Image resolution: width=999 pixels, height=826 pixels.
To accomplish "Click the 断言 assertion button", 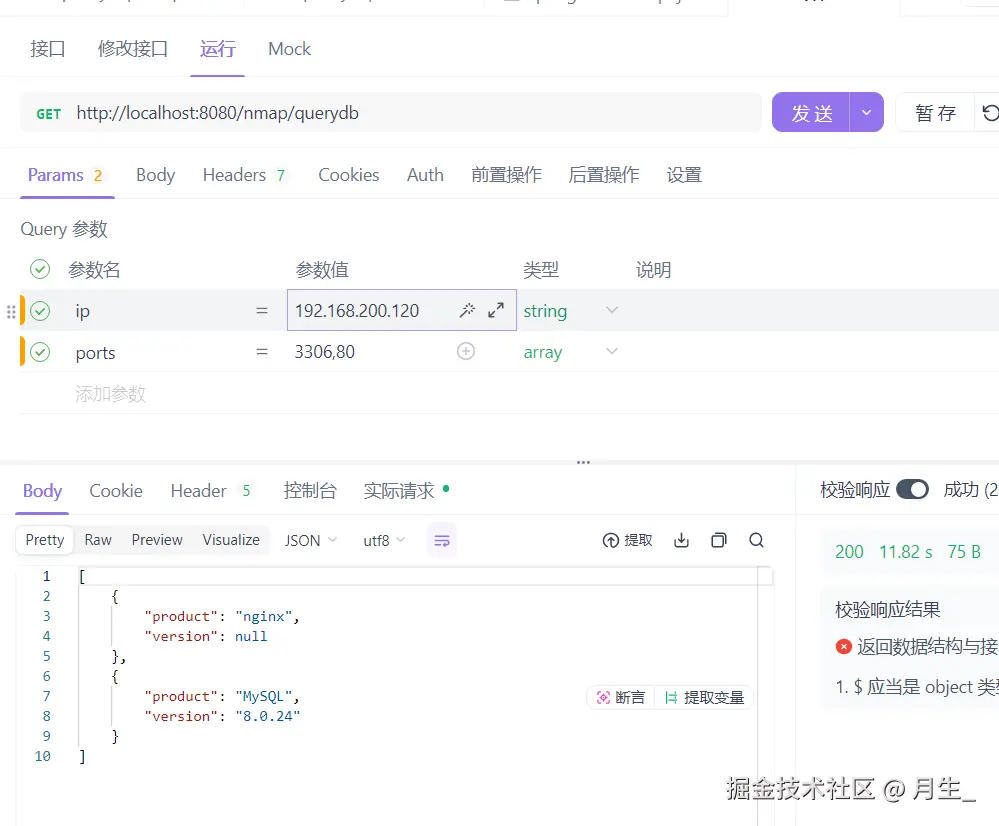I will click(x=621, y=698).
